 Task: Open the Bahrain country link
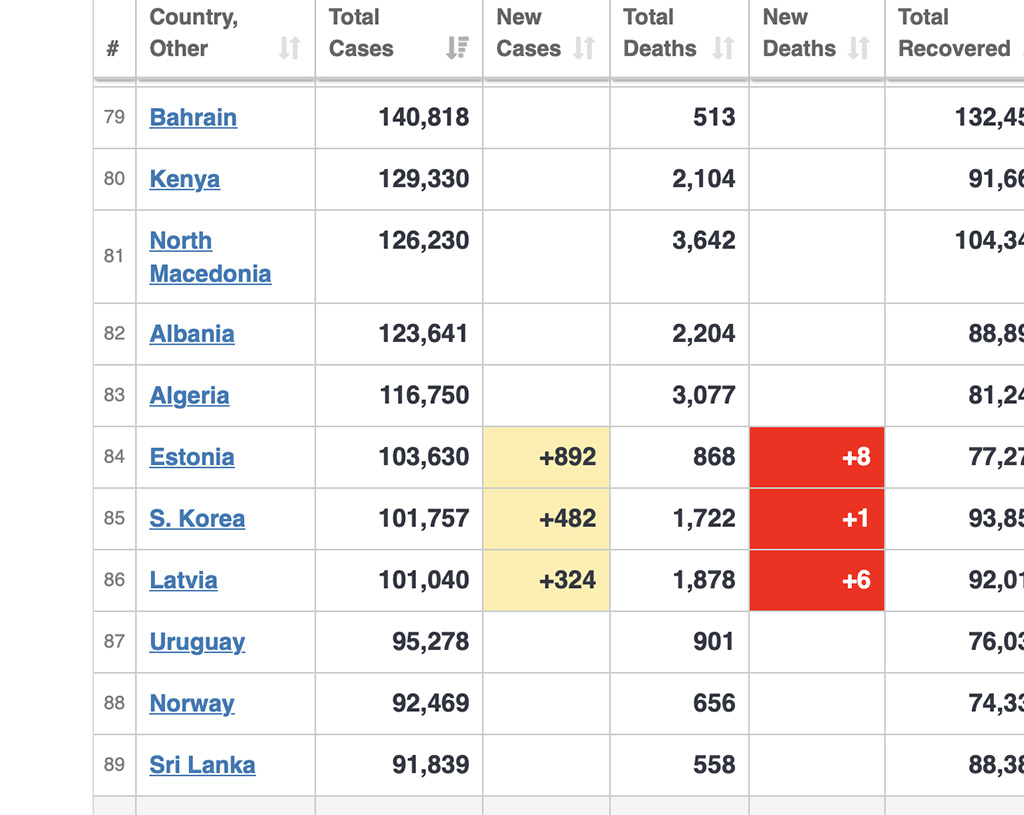click(193, 117)
